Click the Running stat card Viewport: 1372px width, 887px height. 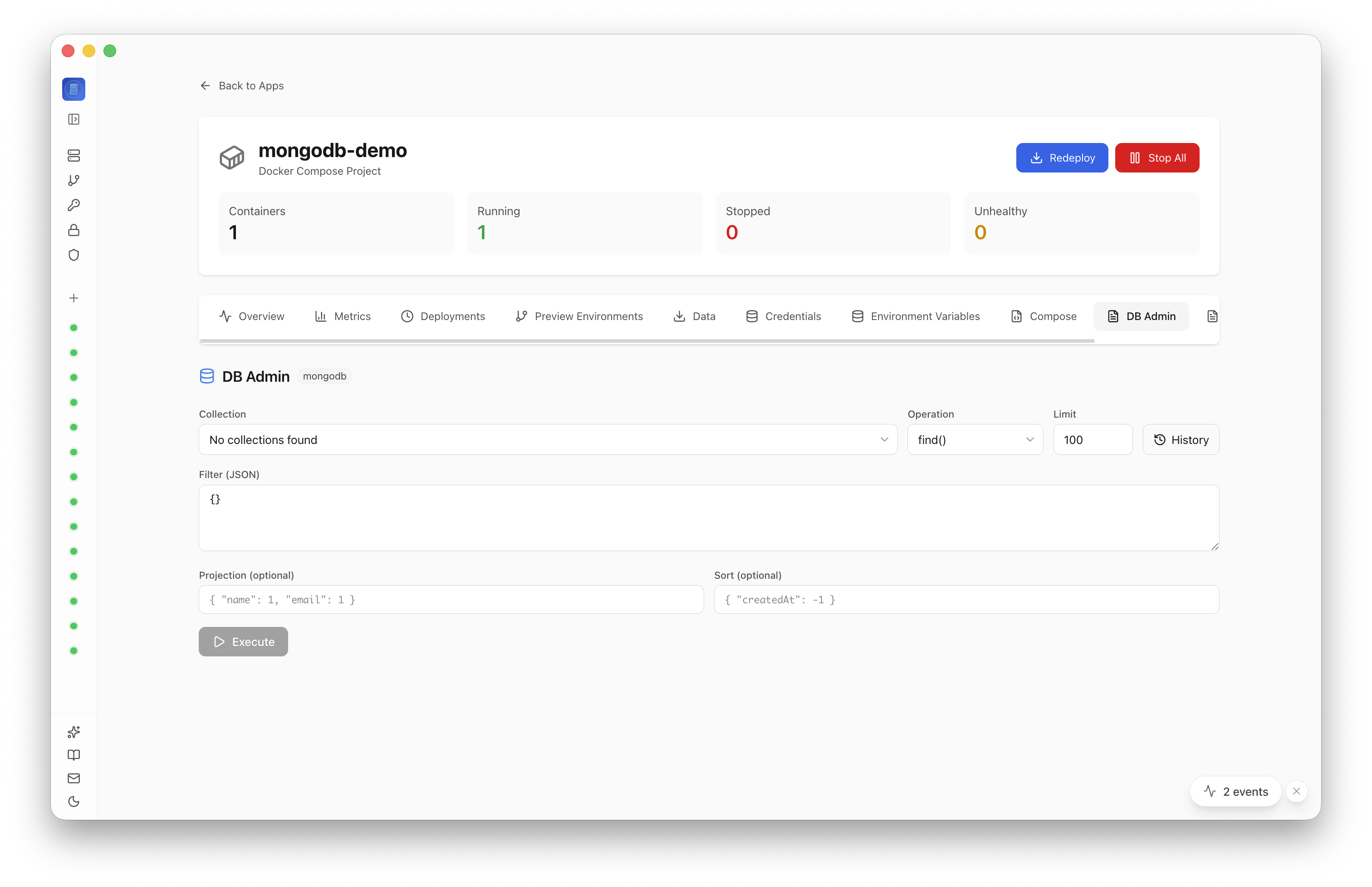[x=585, y=223]
